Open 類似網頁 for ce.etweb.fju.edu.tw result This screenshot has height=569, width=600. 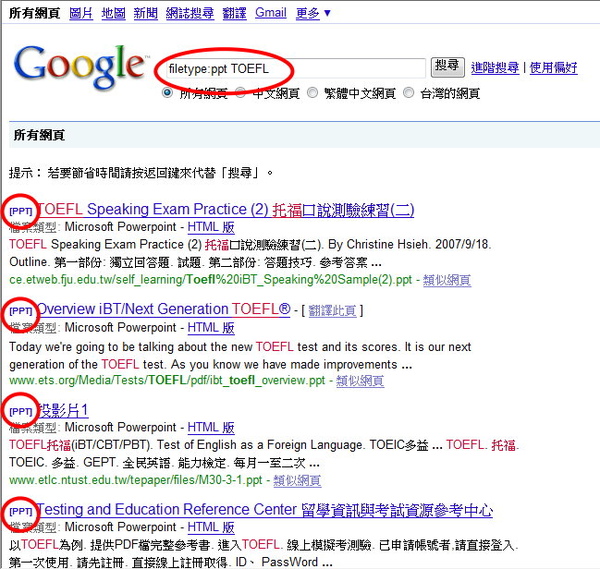(x=447, y=280)
